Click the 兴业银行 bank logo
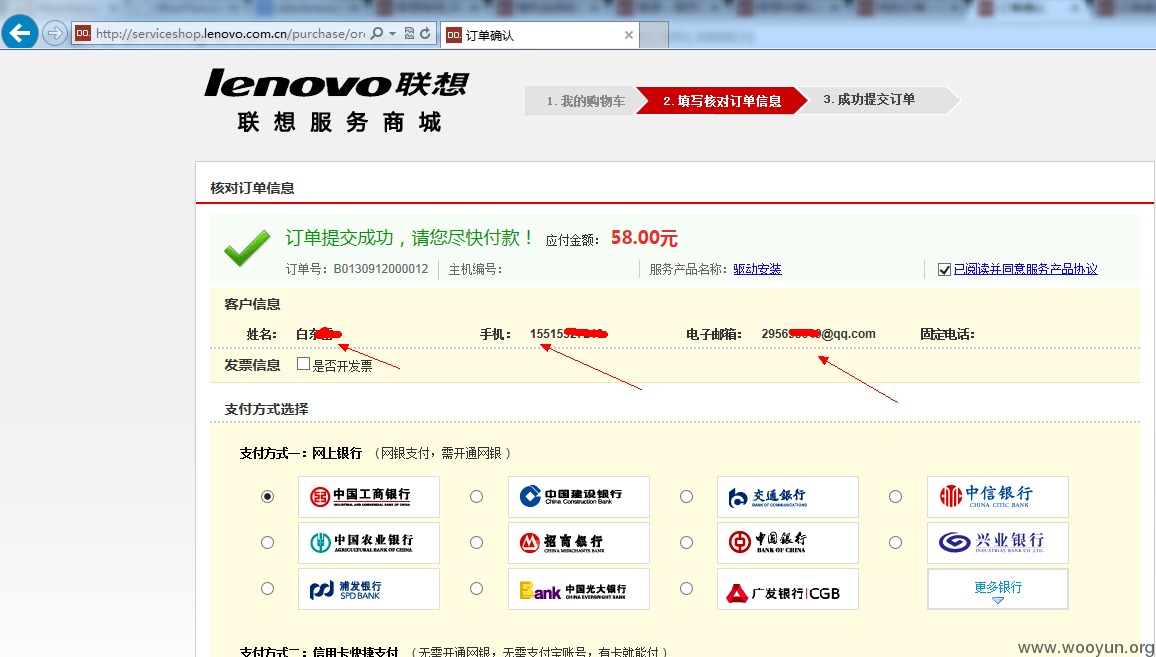Viewport: 1156px width, 657px height. 997,543
